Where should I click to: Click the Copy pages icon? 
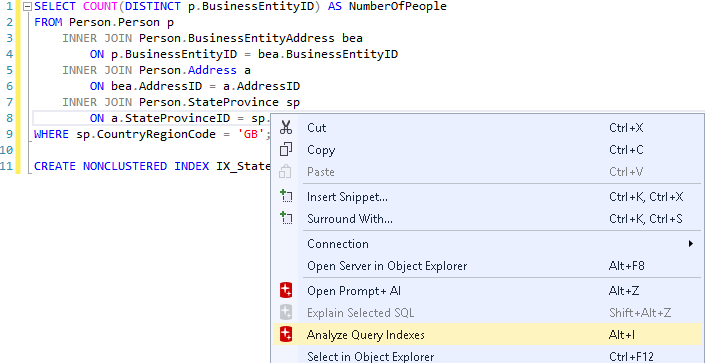tap(286, 150)
